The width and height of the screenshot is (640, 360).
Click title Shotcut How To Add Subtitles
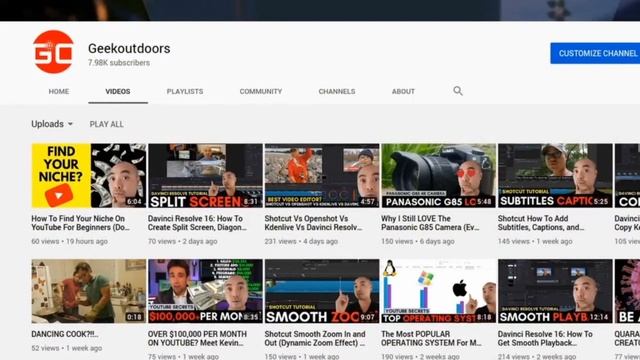pyautogui.click(x=541, y=223)
